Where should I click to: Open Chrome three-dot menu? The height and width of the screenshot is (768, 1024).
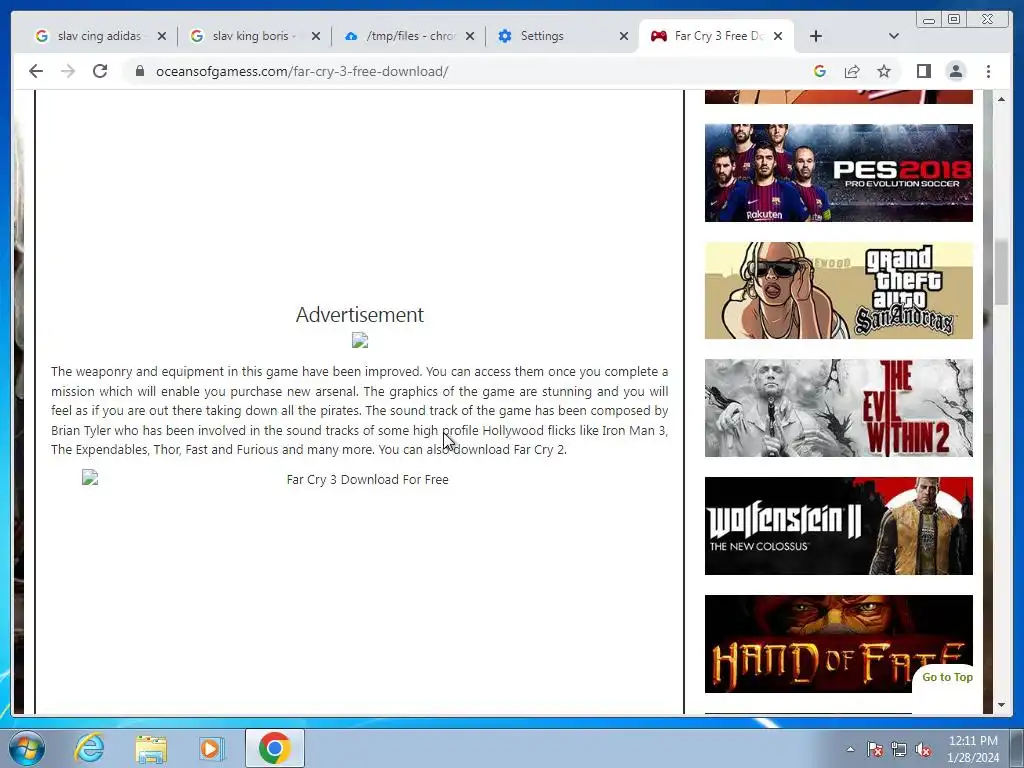988,71
